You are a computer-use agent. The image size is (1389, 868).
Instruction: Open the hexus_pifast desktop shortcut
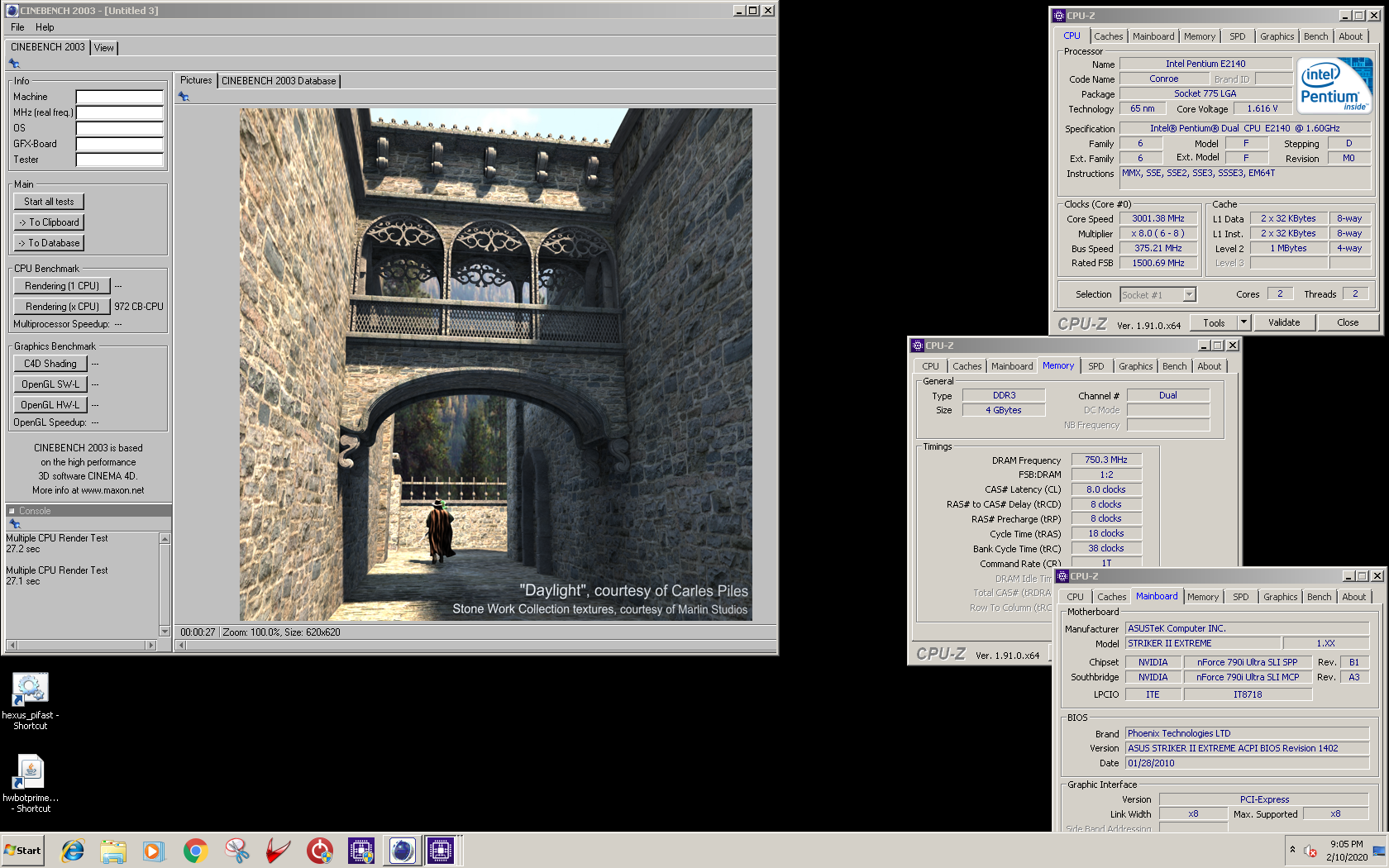click(x=31, y=701)
